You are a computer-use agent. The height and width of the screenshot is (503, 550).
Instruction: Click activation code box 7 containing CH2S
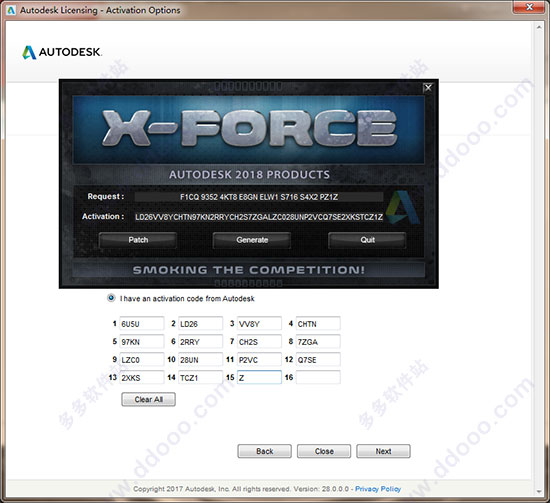tap(259, 341)
